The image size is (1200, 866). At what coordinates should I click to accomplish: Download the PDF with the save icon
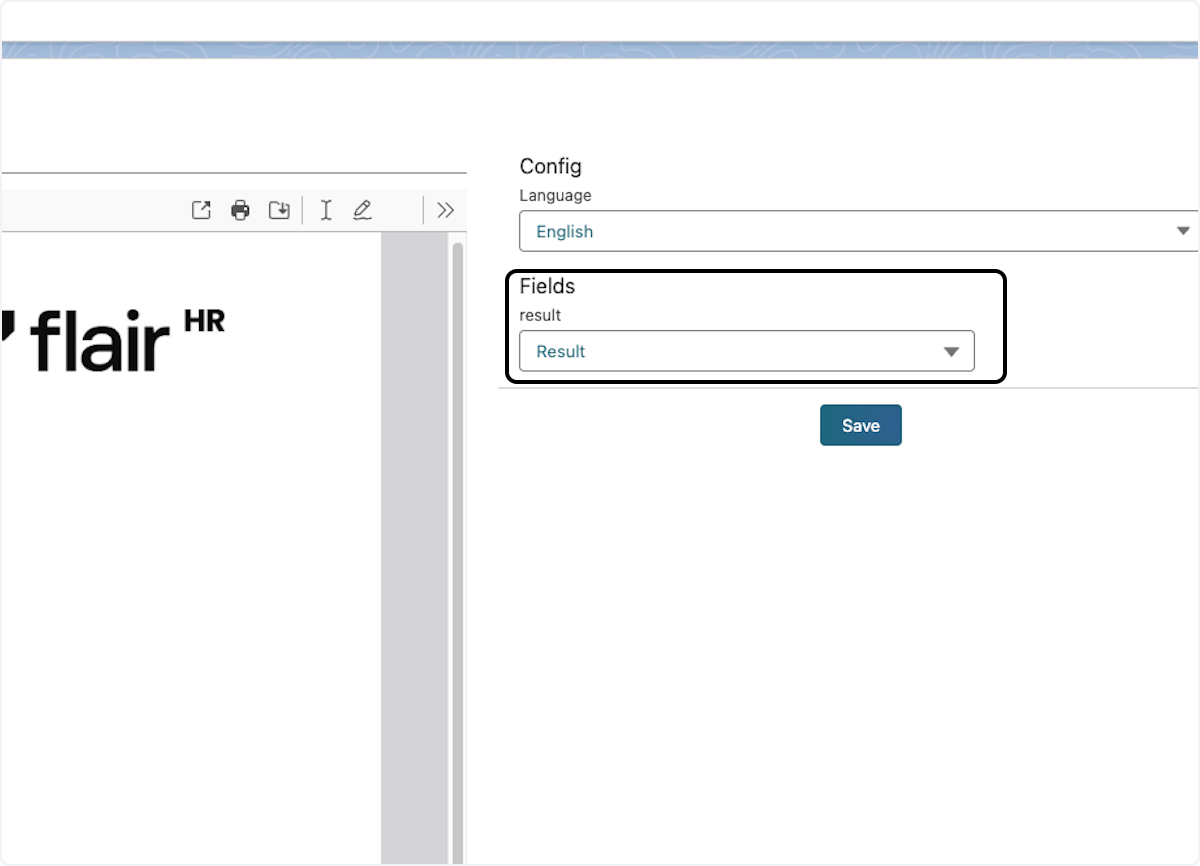[279, 210]
